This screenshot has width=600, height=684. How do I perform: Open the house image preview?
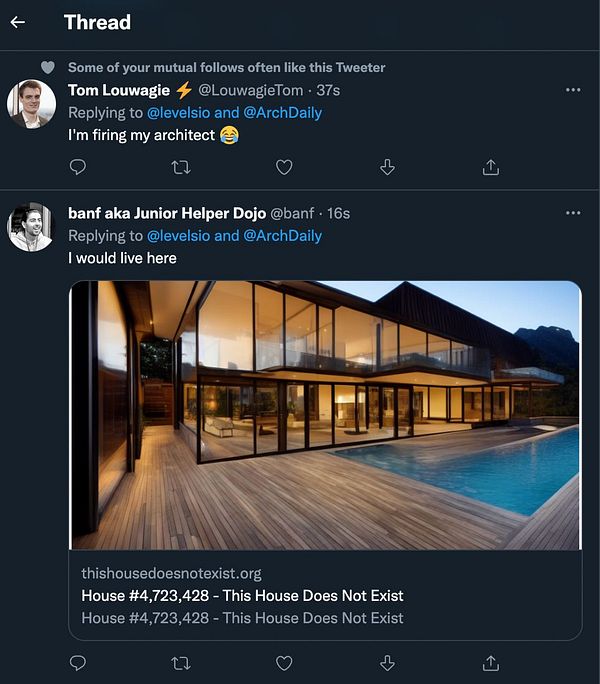coord(326,415)
